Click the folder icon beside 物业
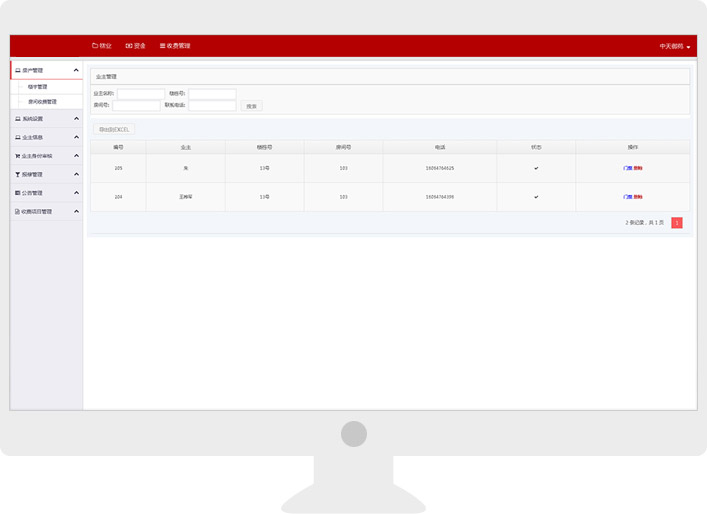707x514 pixels. click(95, 46)
